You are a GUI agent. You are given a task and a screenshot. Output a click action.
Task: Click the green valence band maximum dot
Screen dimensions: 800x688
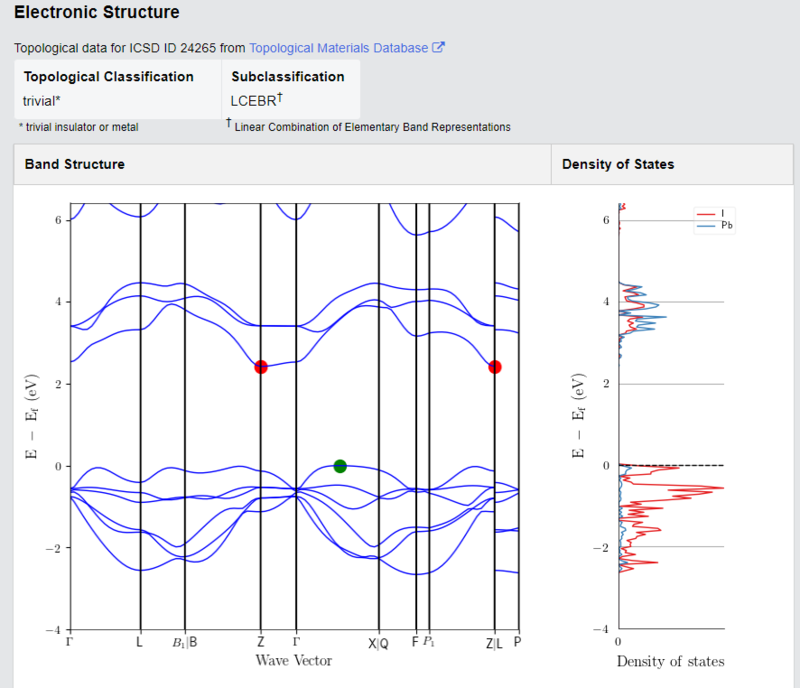pyautogui.click(x=340, y=466)
